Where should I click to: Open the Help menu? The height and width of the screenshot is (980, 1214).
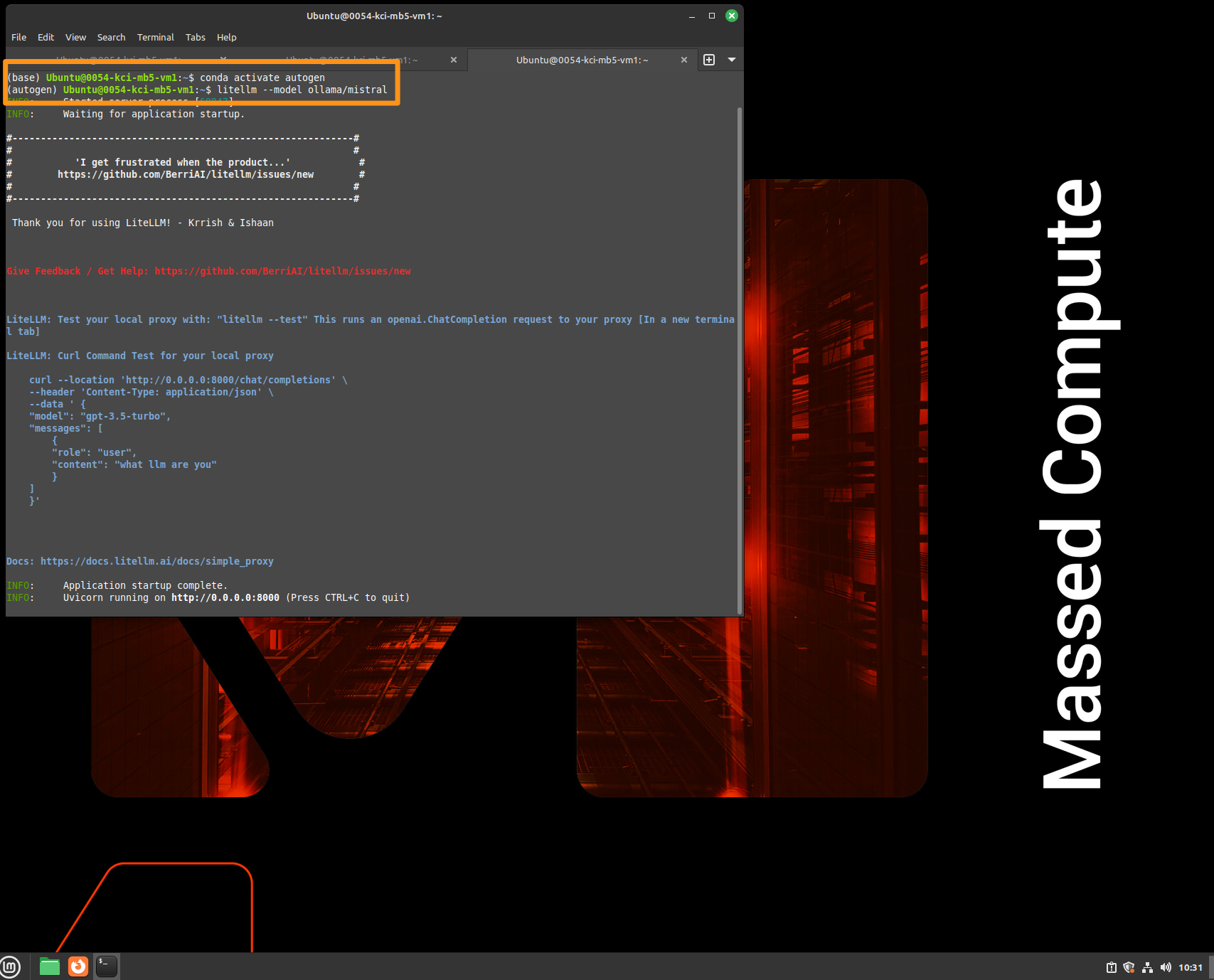(x=226, y=37)
